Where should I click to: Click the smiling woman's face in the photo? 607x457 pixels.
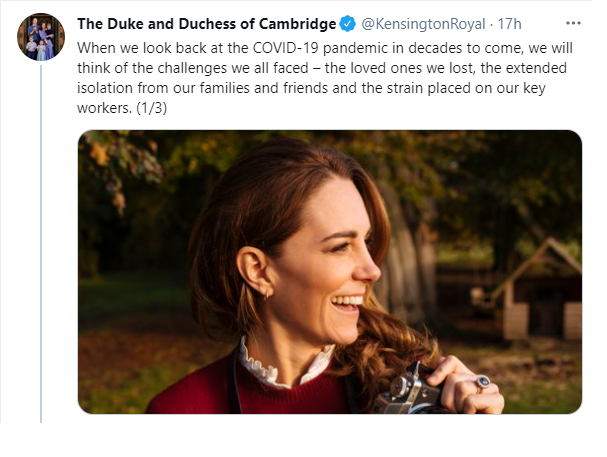pyautogui.click(x=335, y=260)
